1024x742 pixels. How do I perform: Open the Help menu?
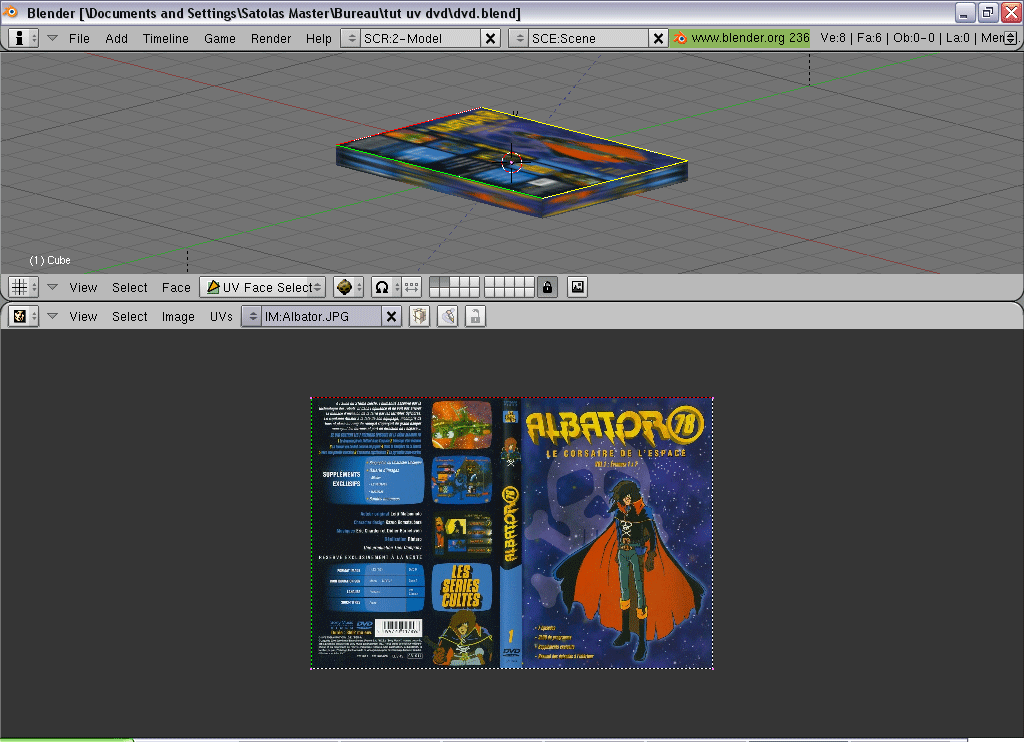tap(319, 39)
